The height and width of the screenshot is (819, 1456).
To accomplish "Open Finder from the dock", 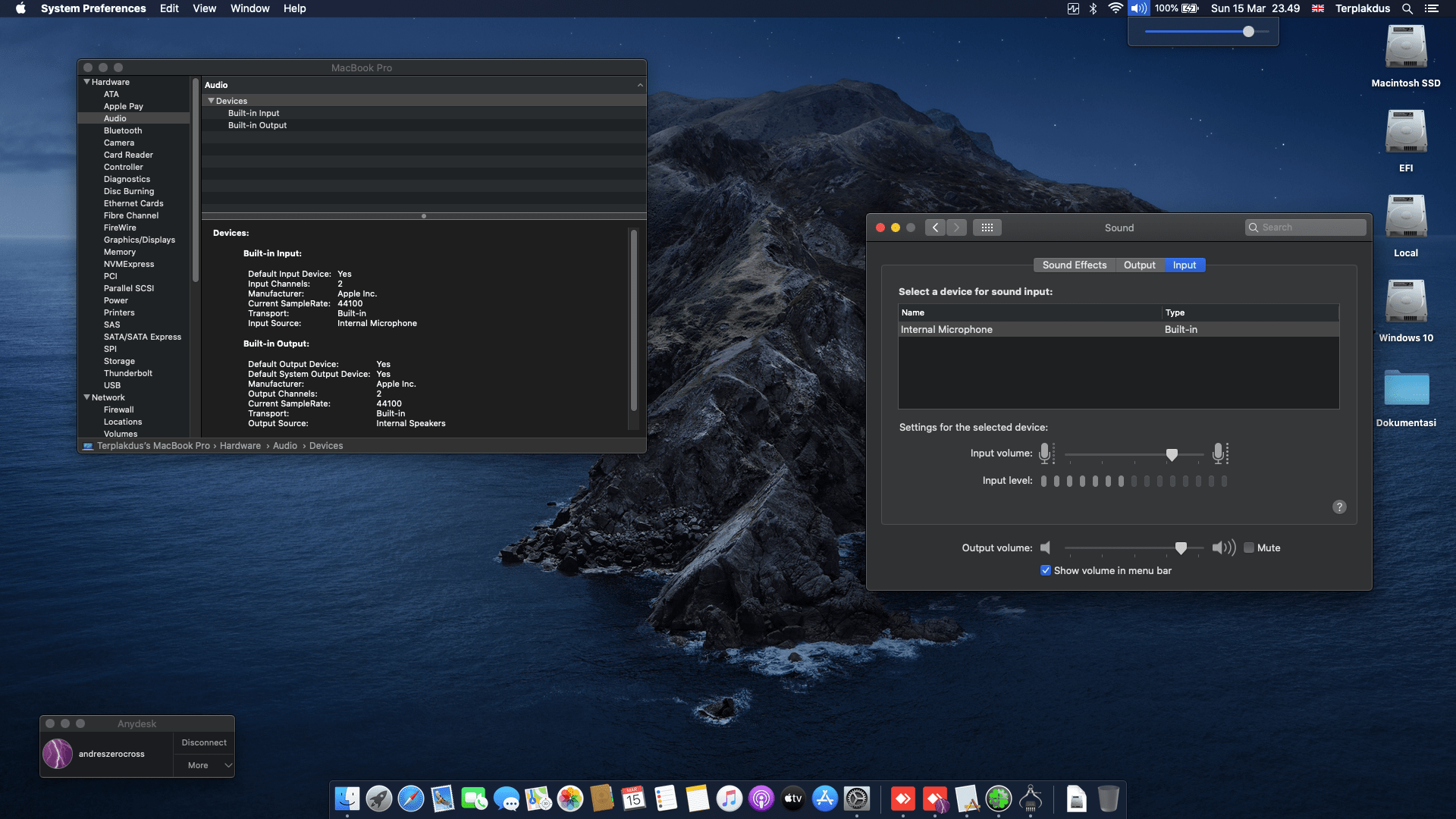I will point(347,799).
